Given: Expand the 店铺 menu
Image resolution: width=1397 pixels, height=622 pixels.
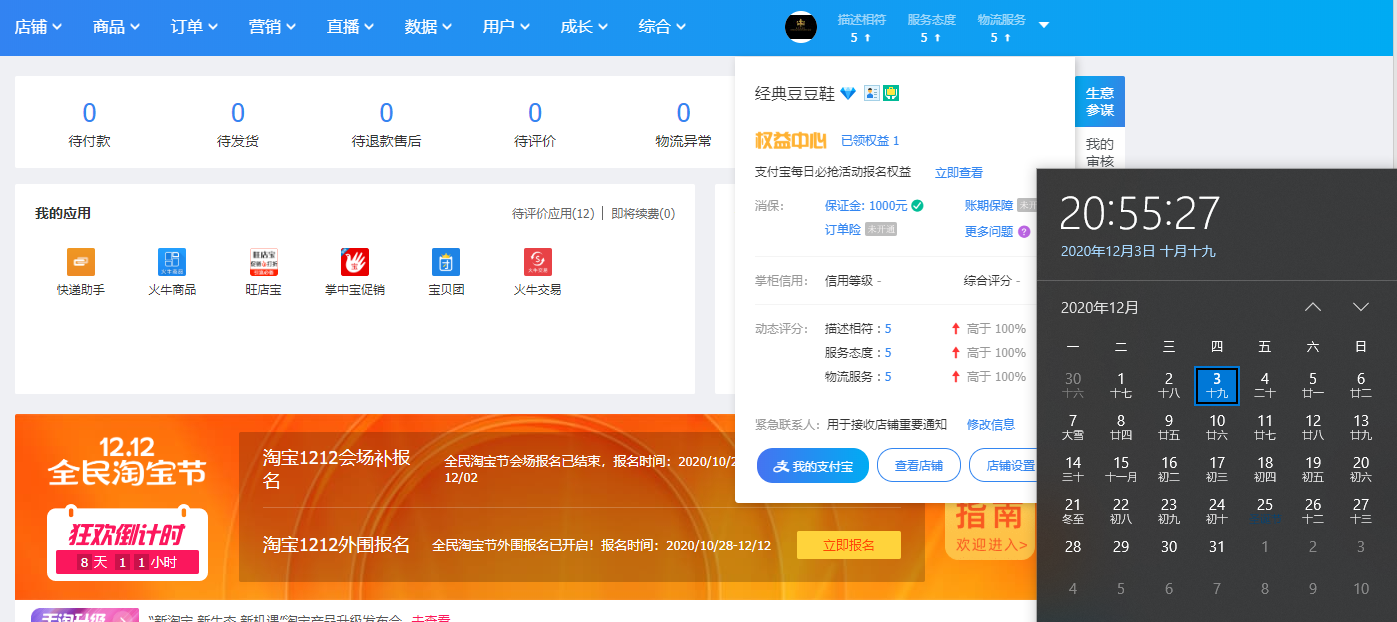Looking at the screenshot, I should tap(39, 27).
